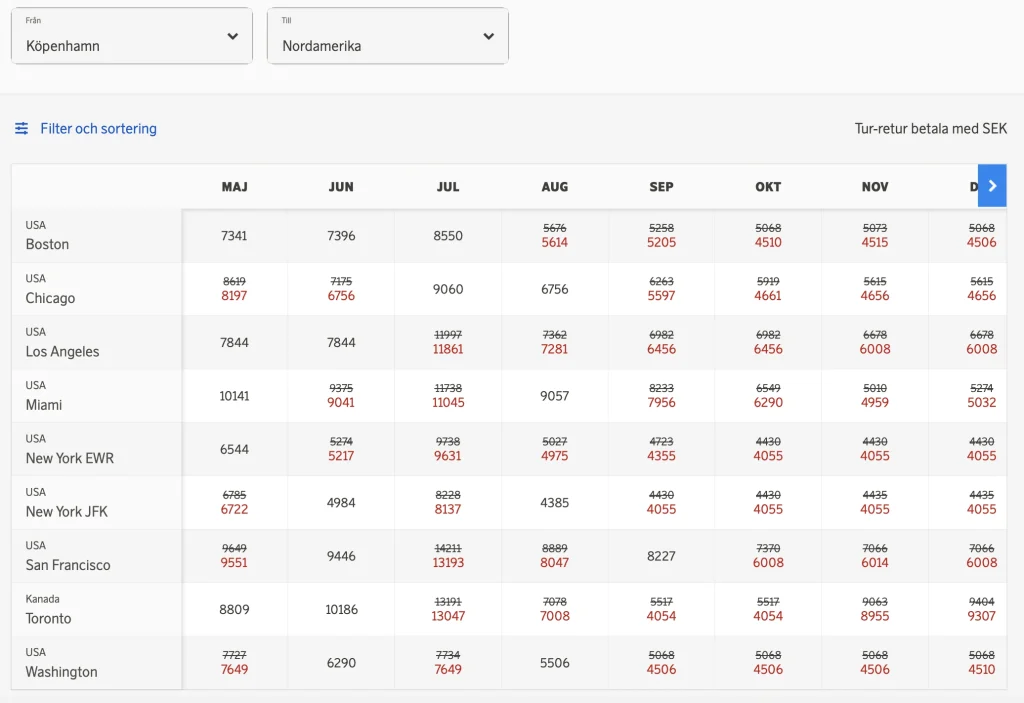Select the JUL column header
Image resolution: width=1024 pixels, height=703 pixels.
point(448,187)
